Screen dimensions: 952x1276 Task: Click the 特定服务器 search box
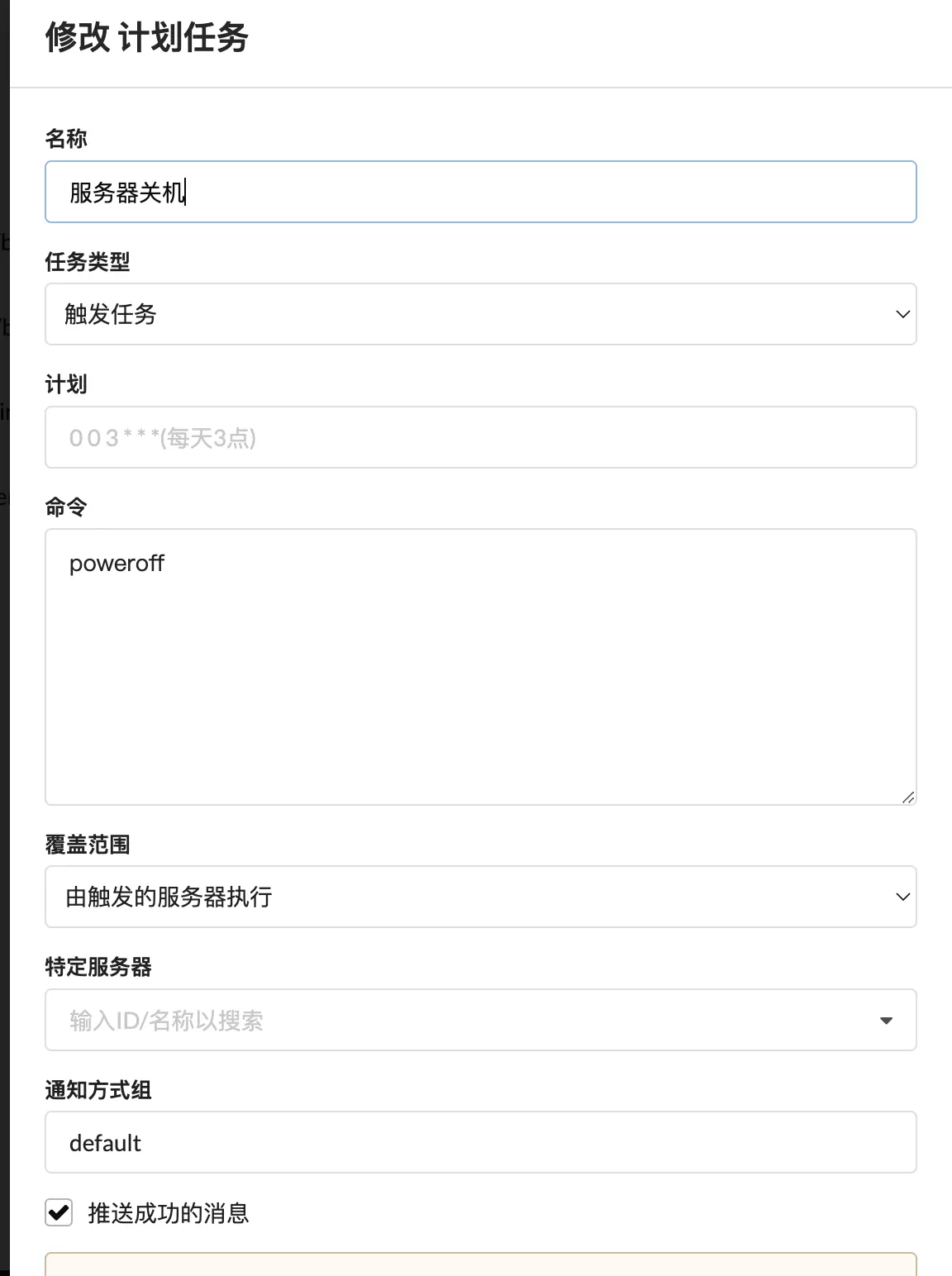463,1020
